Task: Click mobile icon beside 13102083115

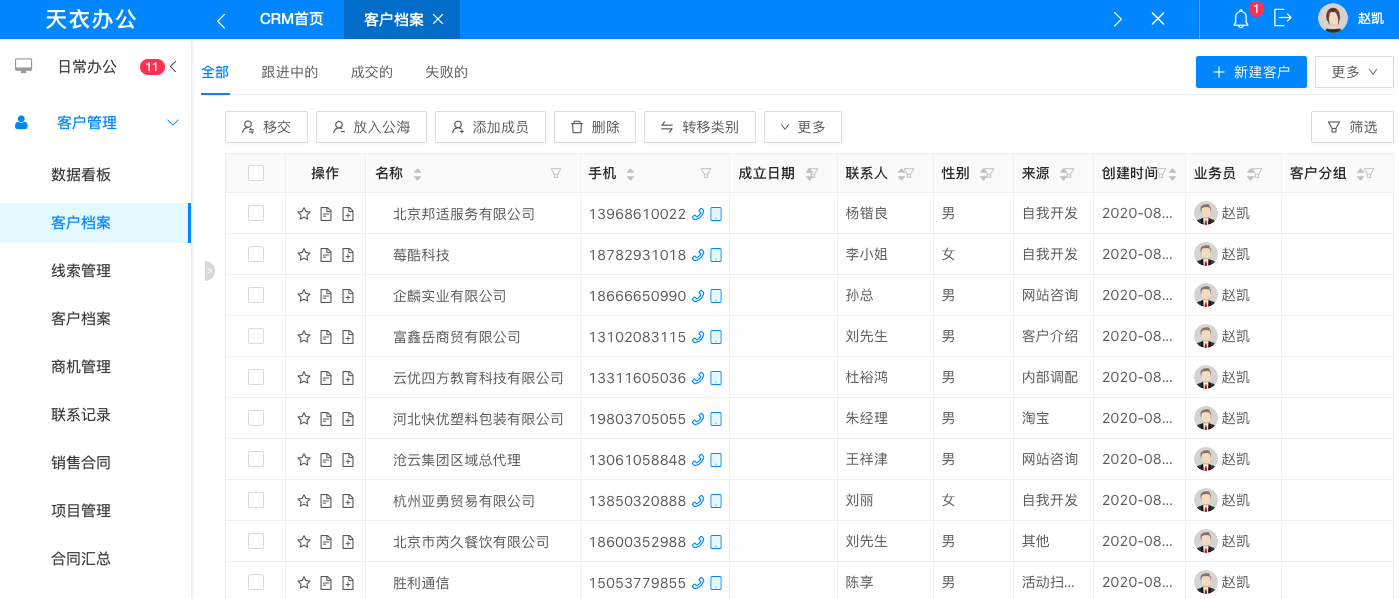Action: tap(716, 337)
